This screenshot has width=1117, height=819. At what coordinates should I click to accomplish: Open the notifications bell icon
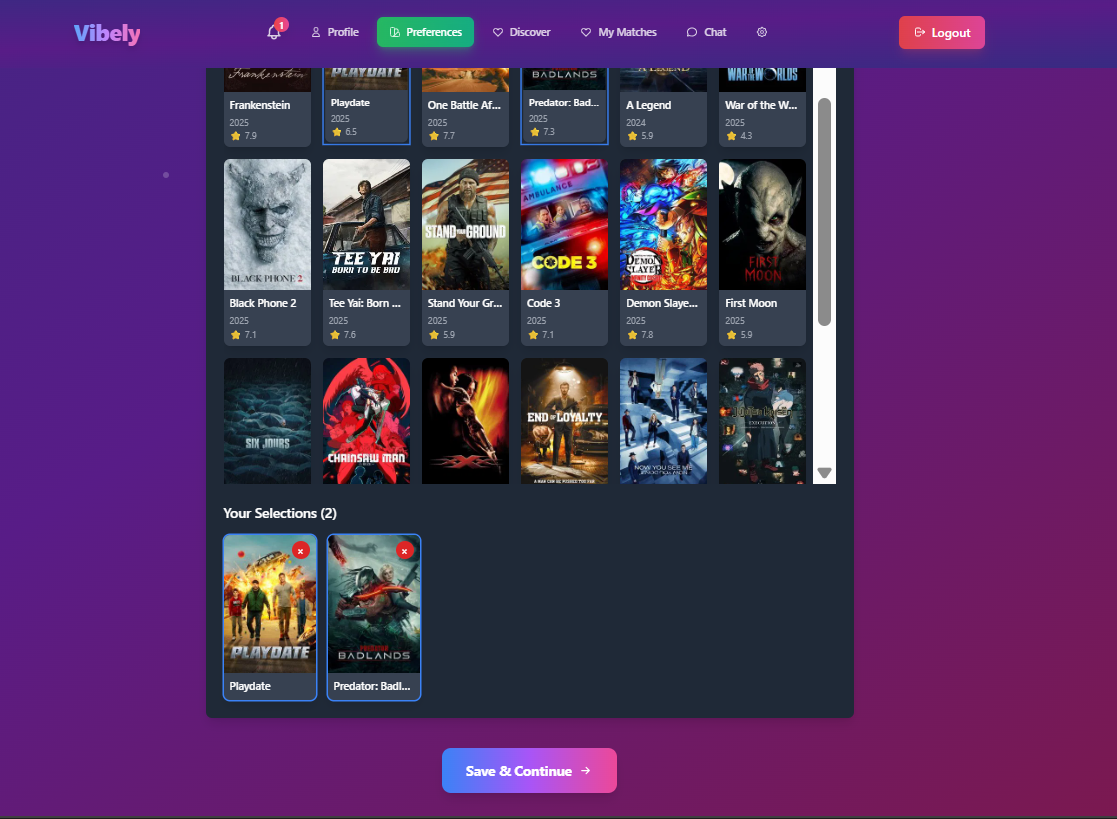click(274, 32)
